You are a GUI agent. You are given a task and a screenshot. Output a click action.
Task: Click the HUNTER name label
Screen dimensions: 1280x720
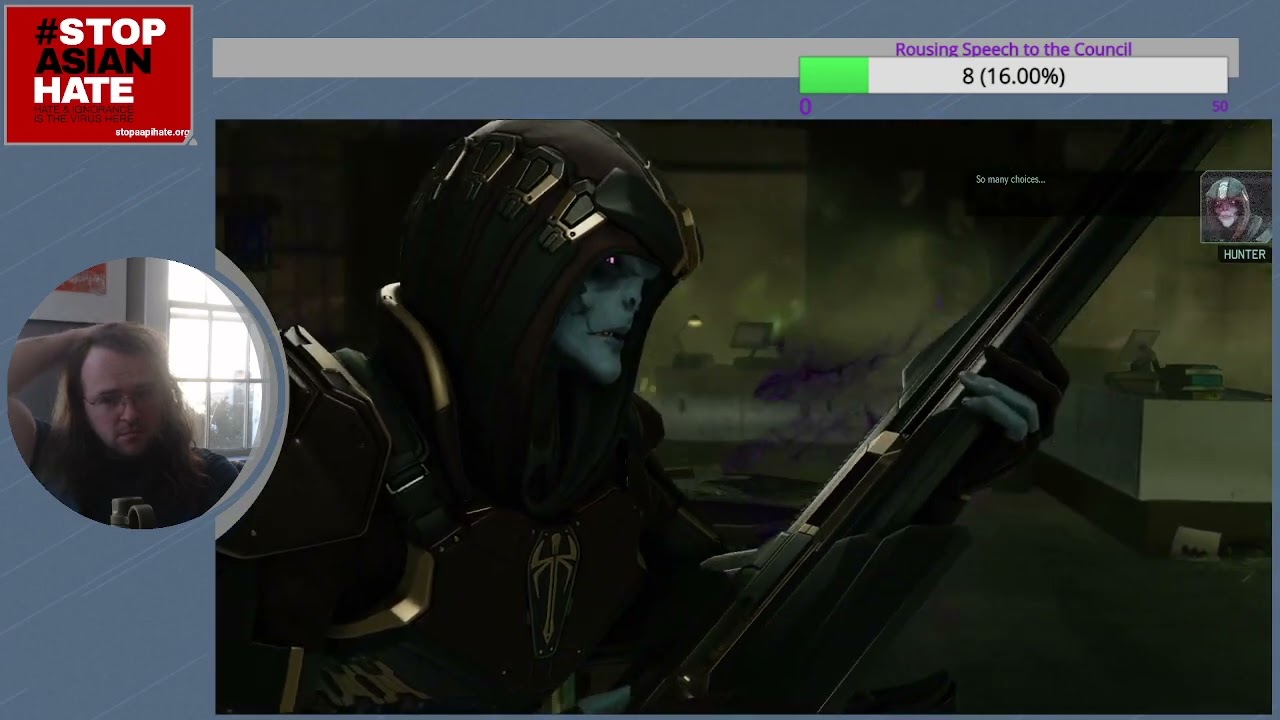[1244, 254]
